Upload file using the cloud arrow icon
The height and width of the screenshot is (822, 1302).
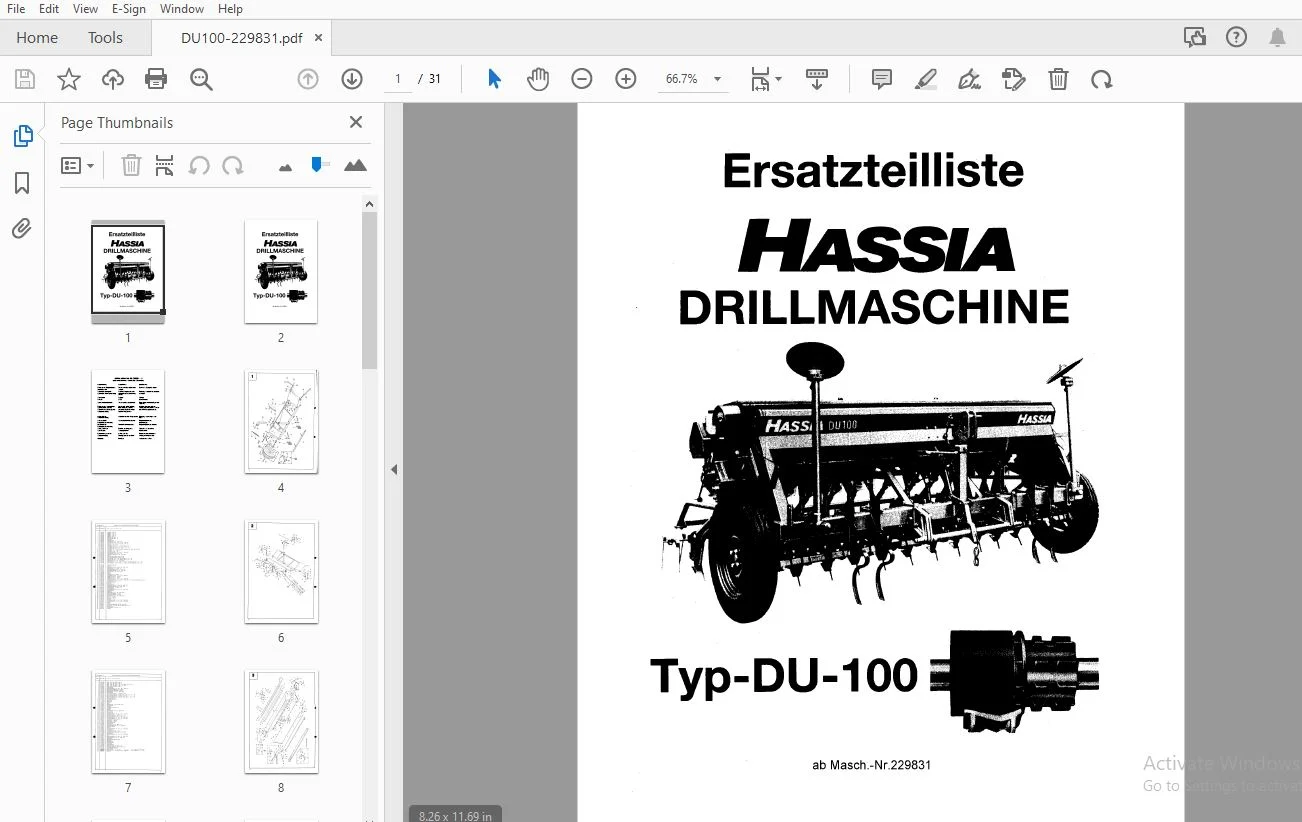tap(113, 79)
